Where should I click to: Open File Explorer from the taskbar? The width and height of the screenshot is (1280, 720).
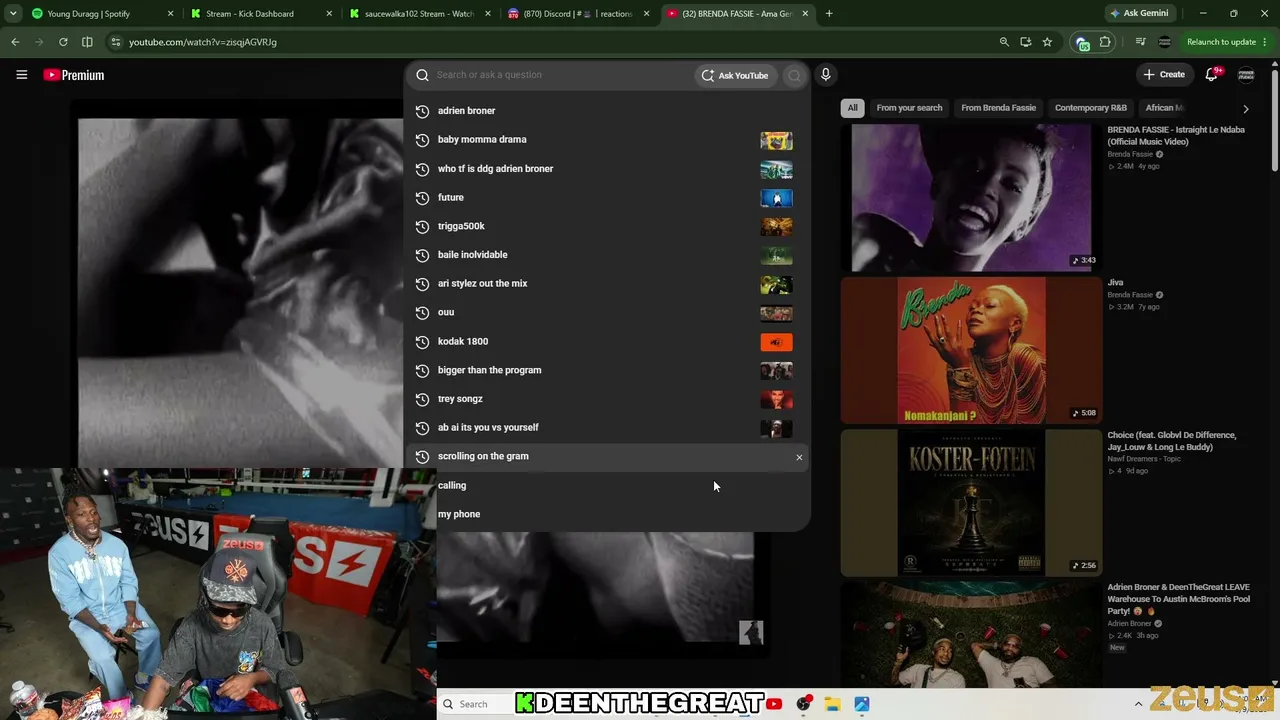coord(832,704)
